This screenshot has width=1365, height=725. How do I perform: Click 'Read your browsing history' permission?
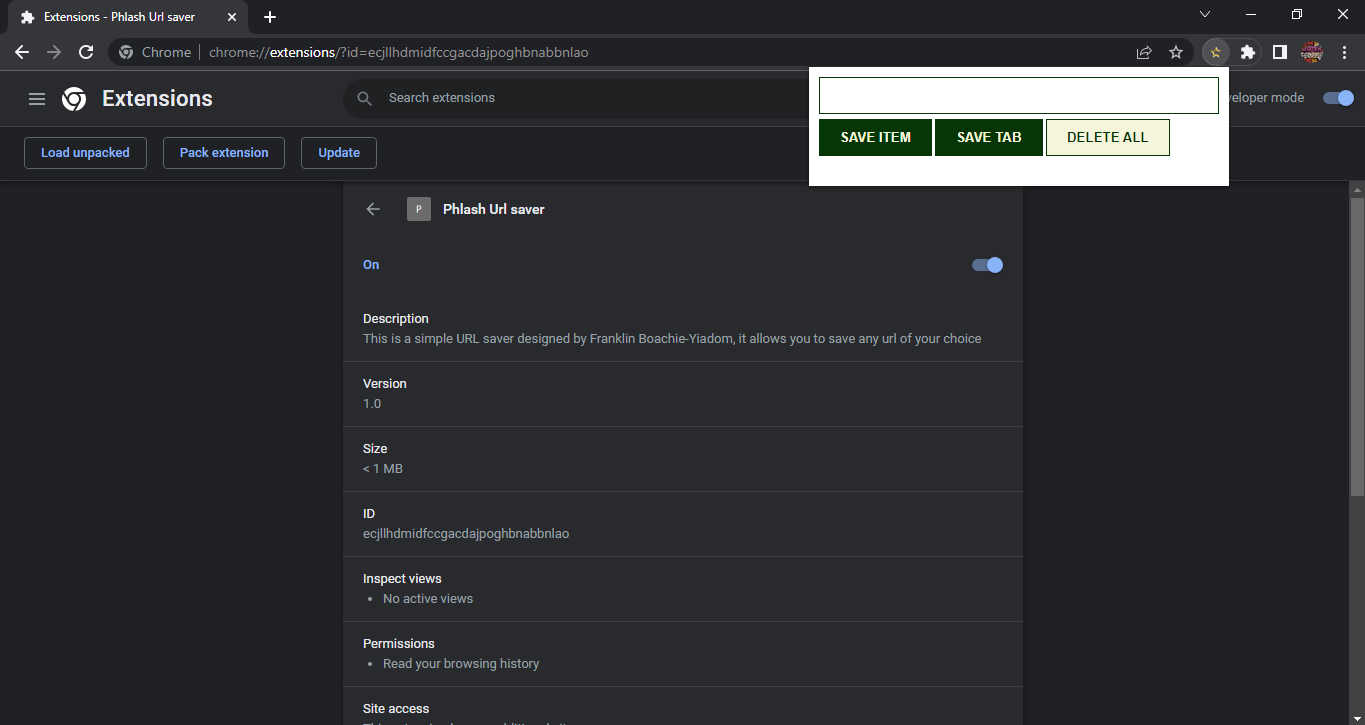[x=461, y=664]
